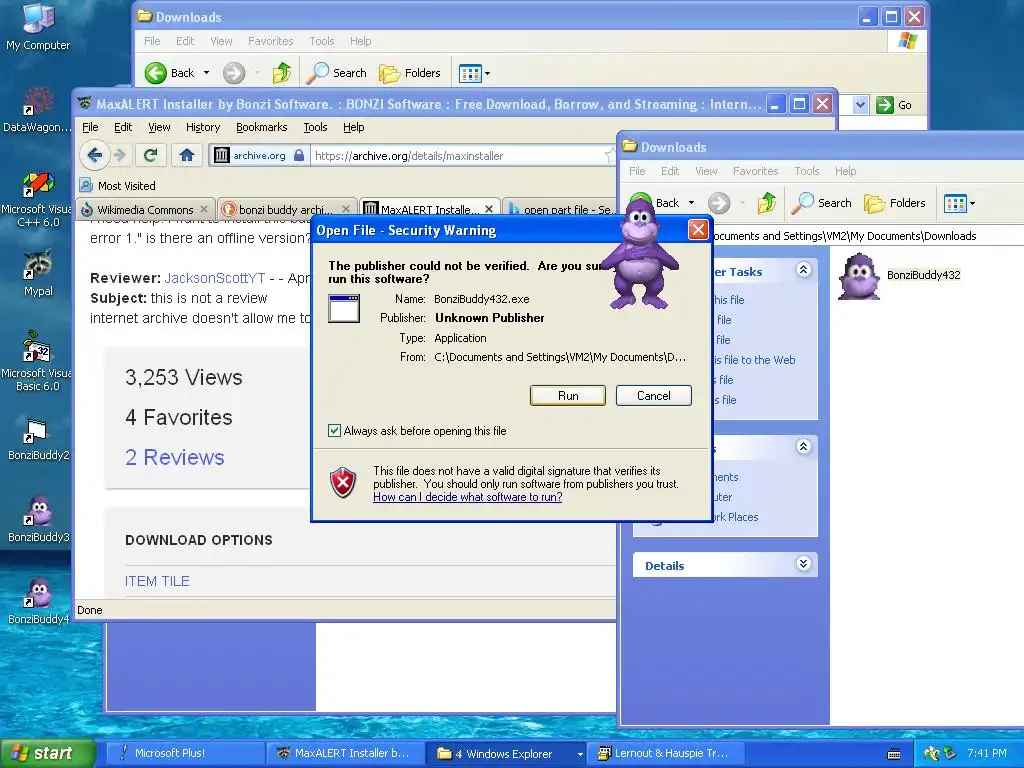Click the Start button

(47, 753)
